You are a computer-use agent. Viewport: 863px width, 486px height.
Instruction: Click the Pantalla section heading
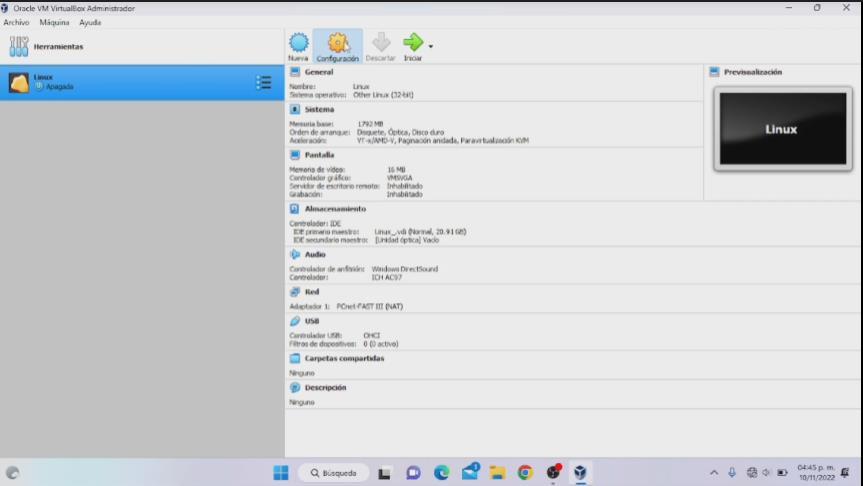[319, 155]
